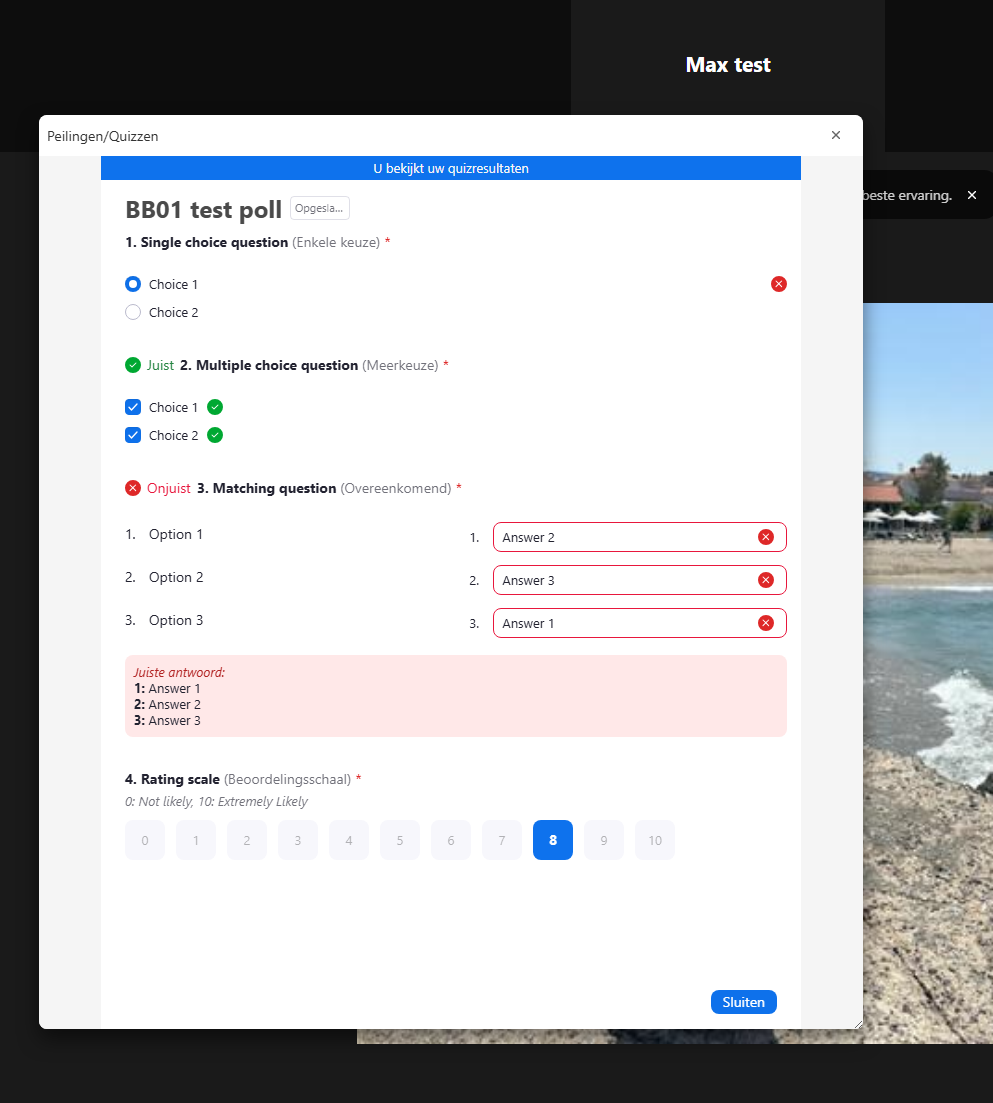The height and width of the screenshot is (1103, 993).
Task: Select rating 8 on the scale
Action: pyautogui.click(x=553, y=840)
